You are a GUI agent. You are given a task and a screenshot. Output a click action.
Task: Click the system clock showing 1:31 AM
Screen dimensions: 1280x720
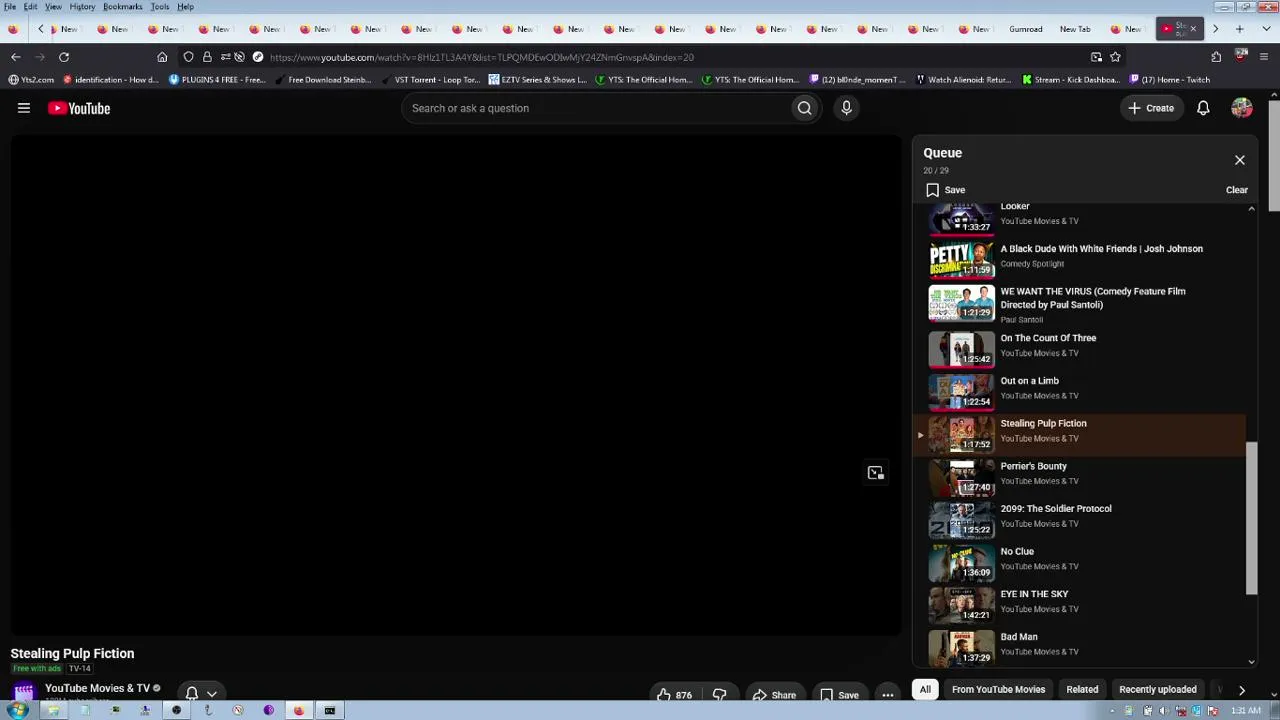[1246, 711]
